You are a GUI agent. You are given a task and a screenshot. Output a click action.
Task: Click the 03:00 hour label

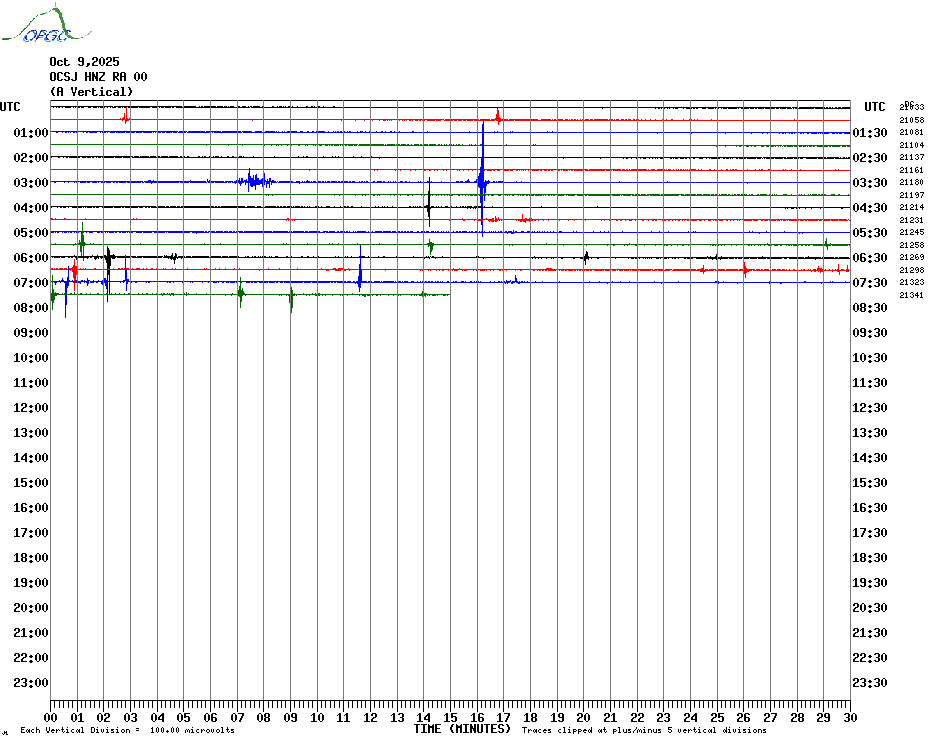tap(31, 182)
